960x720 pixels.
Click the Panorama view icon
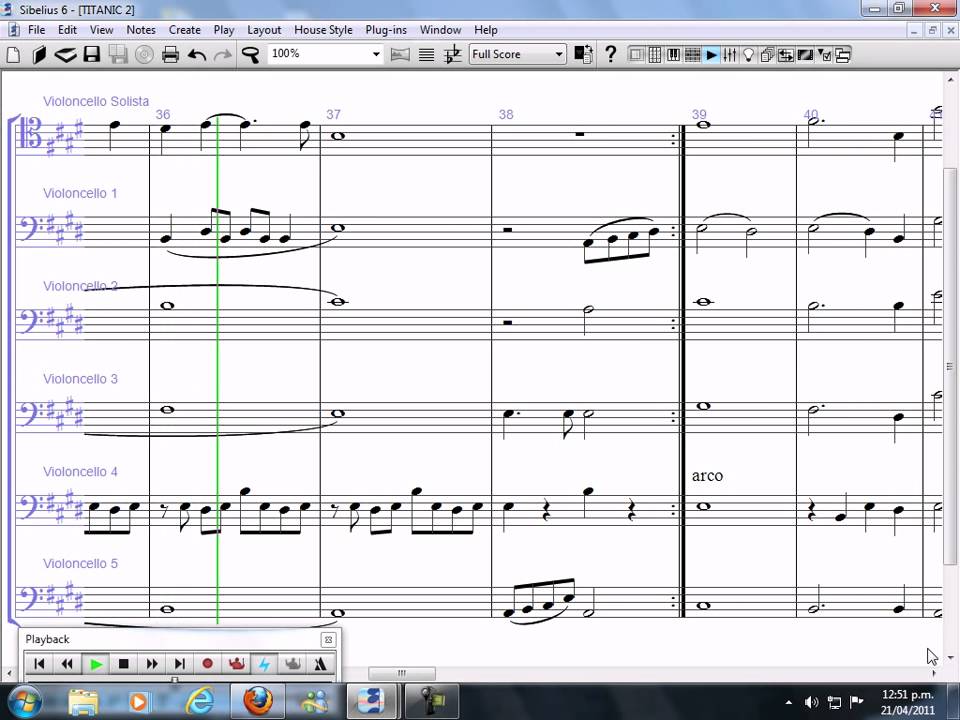pyautogui.click(x=400, y=54)
